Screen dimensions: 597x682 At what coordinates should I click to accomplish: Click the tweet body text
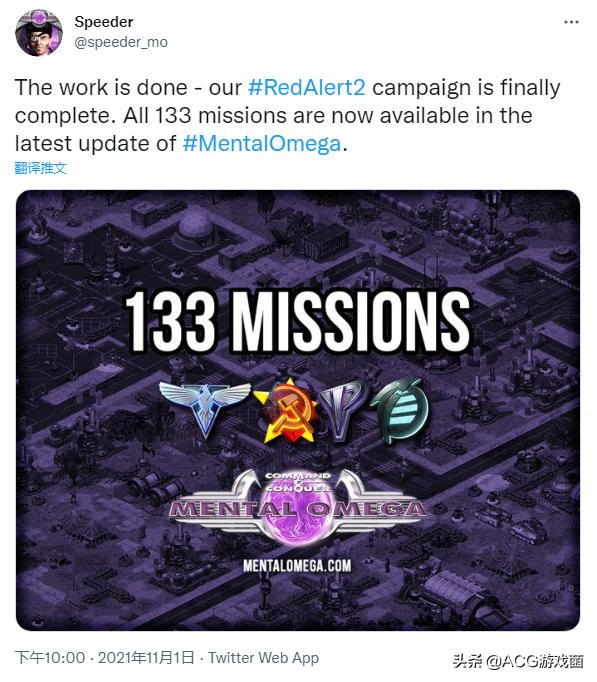(x=287, y=116)
